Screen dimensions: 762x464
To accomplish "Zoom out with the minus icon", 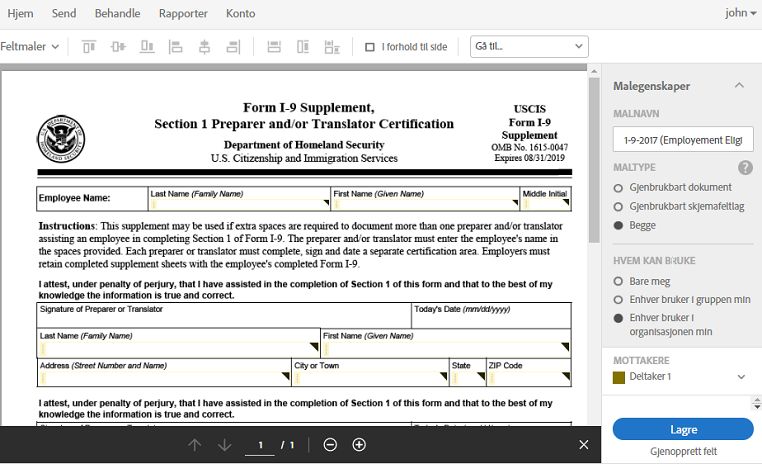I will pyautogui.click(x=330, y=445).
